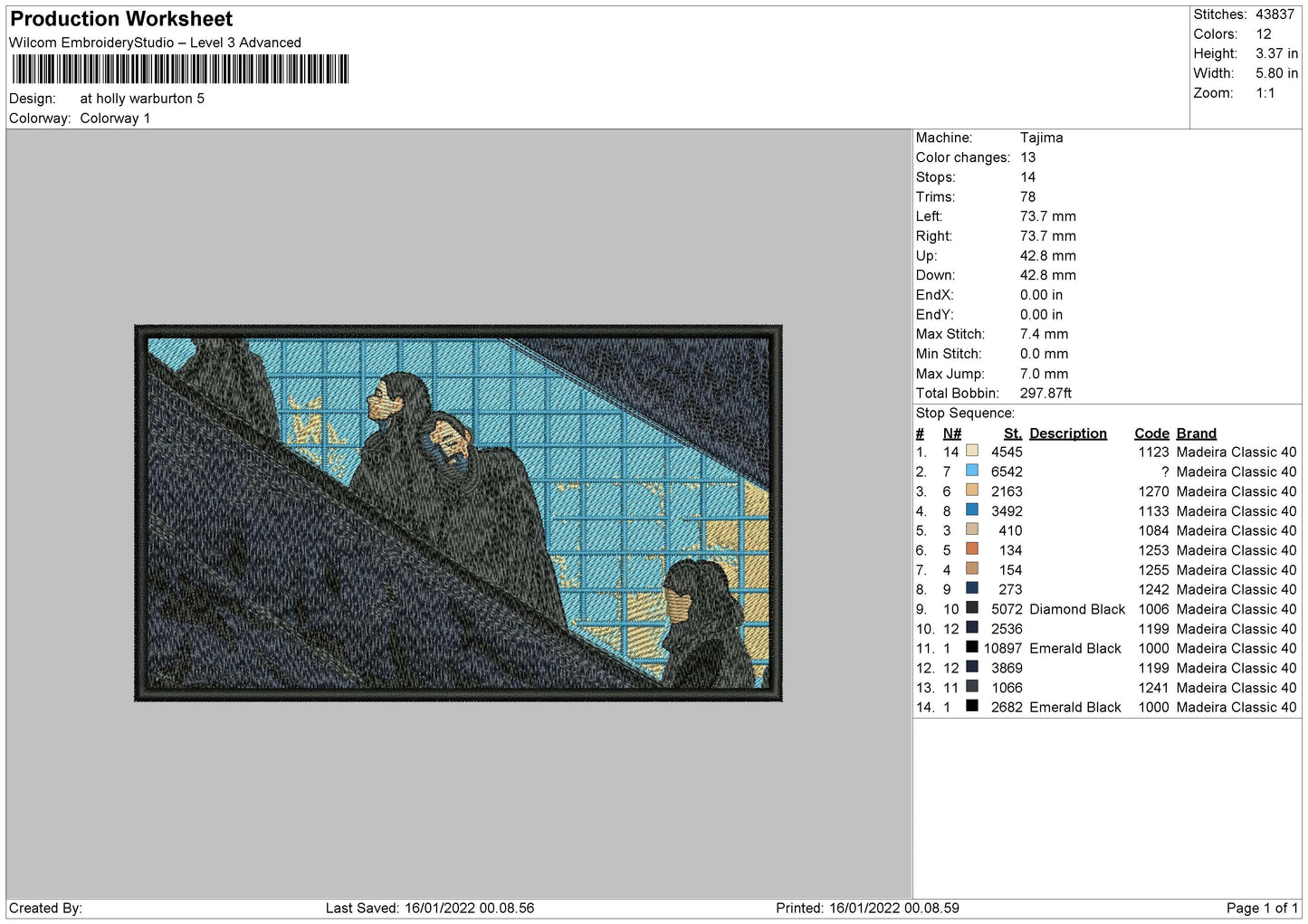Select the zoom value '1:1'

1265,93
